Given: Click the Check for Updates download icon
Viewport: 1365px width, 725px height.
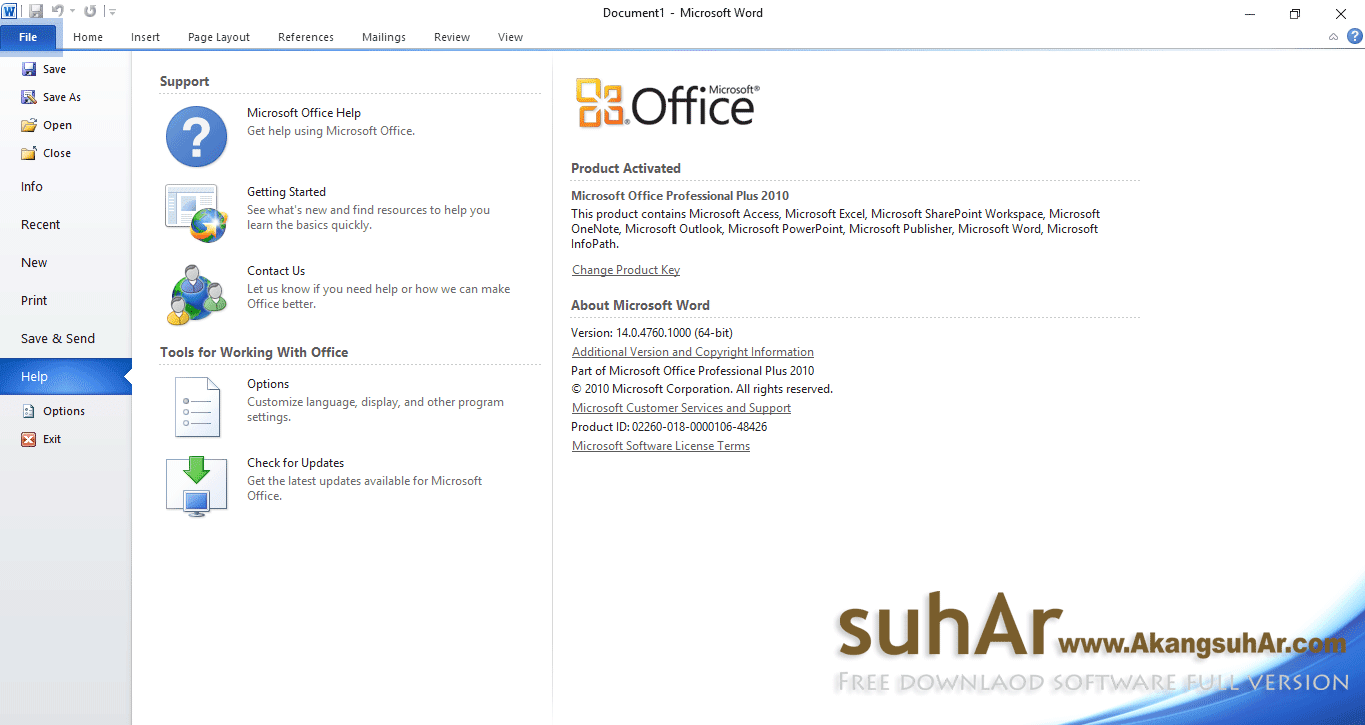Looking at the screenshot, I should tap(196, 486).
